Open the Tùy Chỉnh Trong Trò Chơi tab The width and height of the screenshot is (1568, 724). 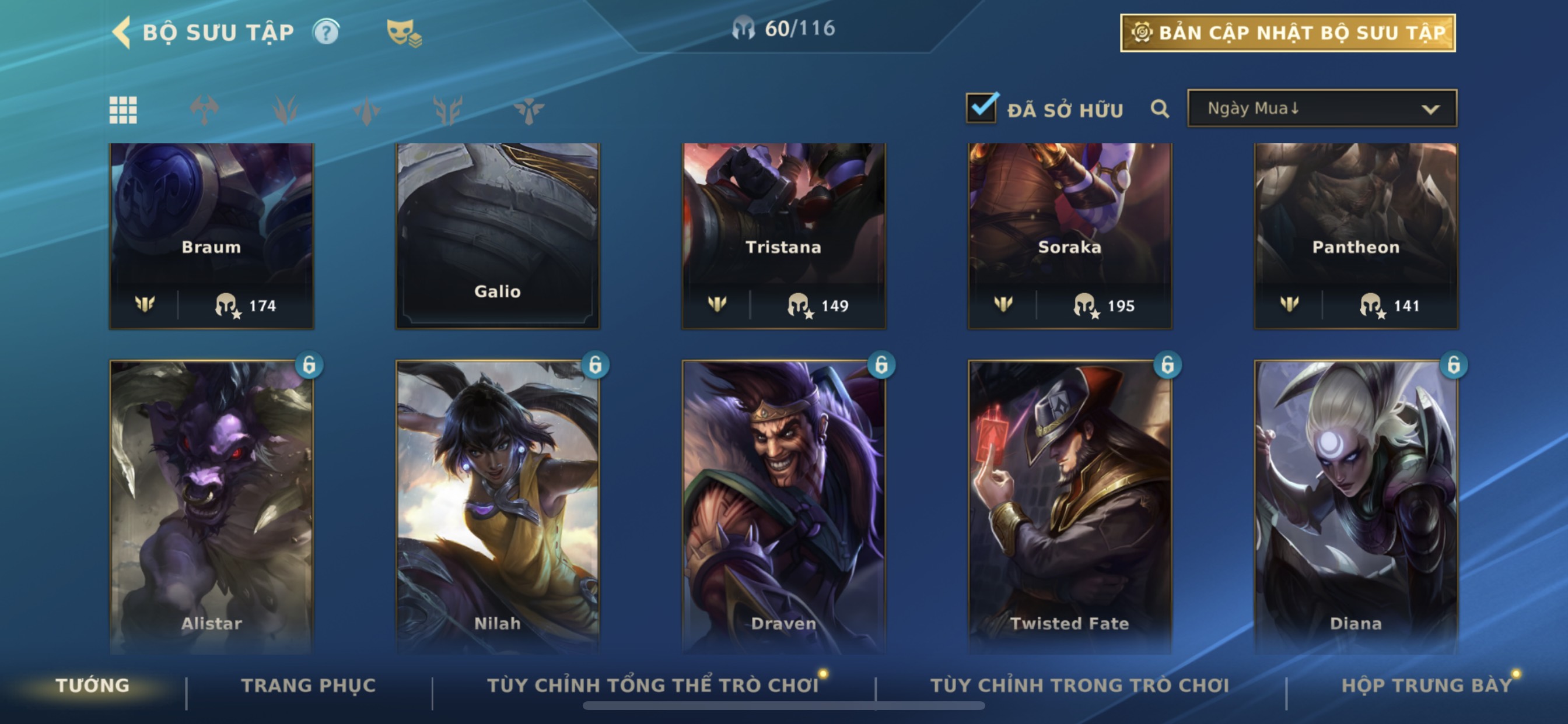(1080, 686)
